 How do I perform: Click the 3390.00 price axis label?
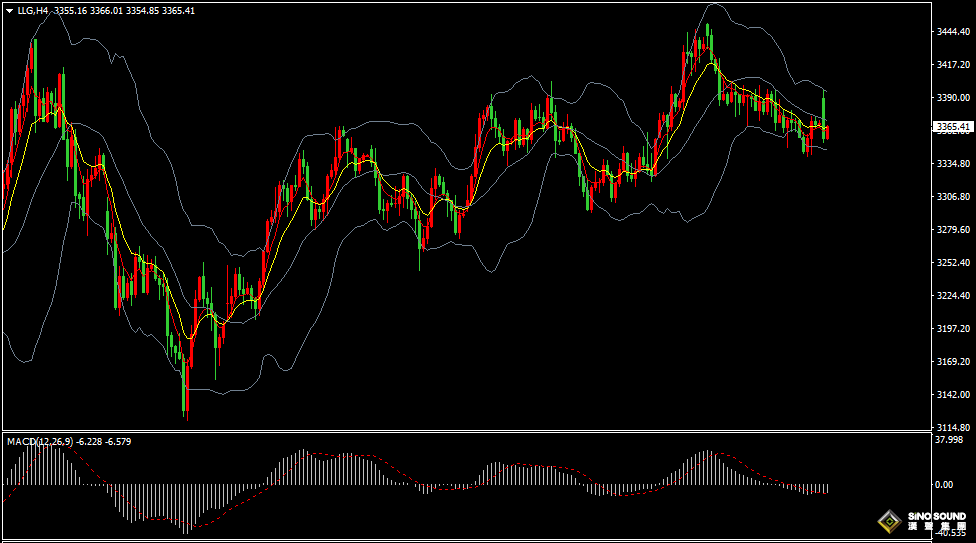coord(953,98)
